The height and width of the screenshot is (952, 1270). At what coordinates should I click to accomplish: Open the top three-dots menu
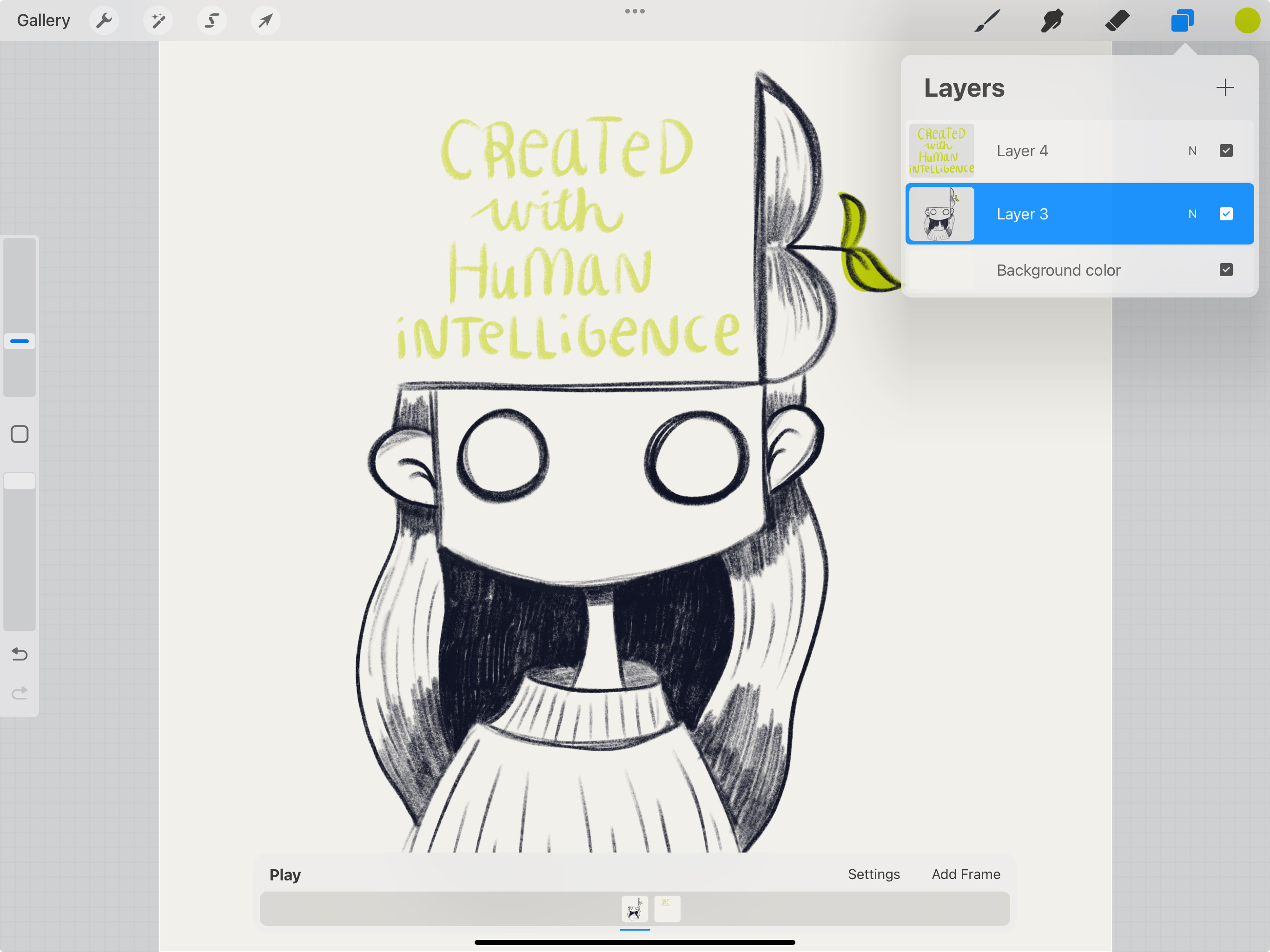click(635, 11)
